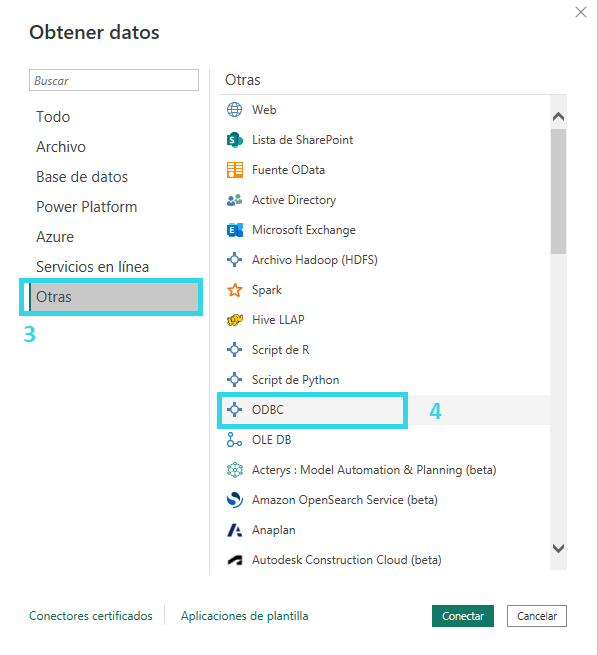Select Microsoft Exchange entry

point(304,230)
